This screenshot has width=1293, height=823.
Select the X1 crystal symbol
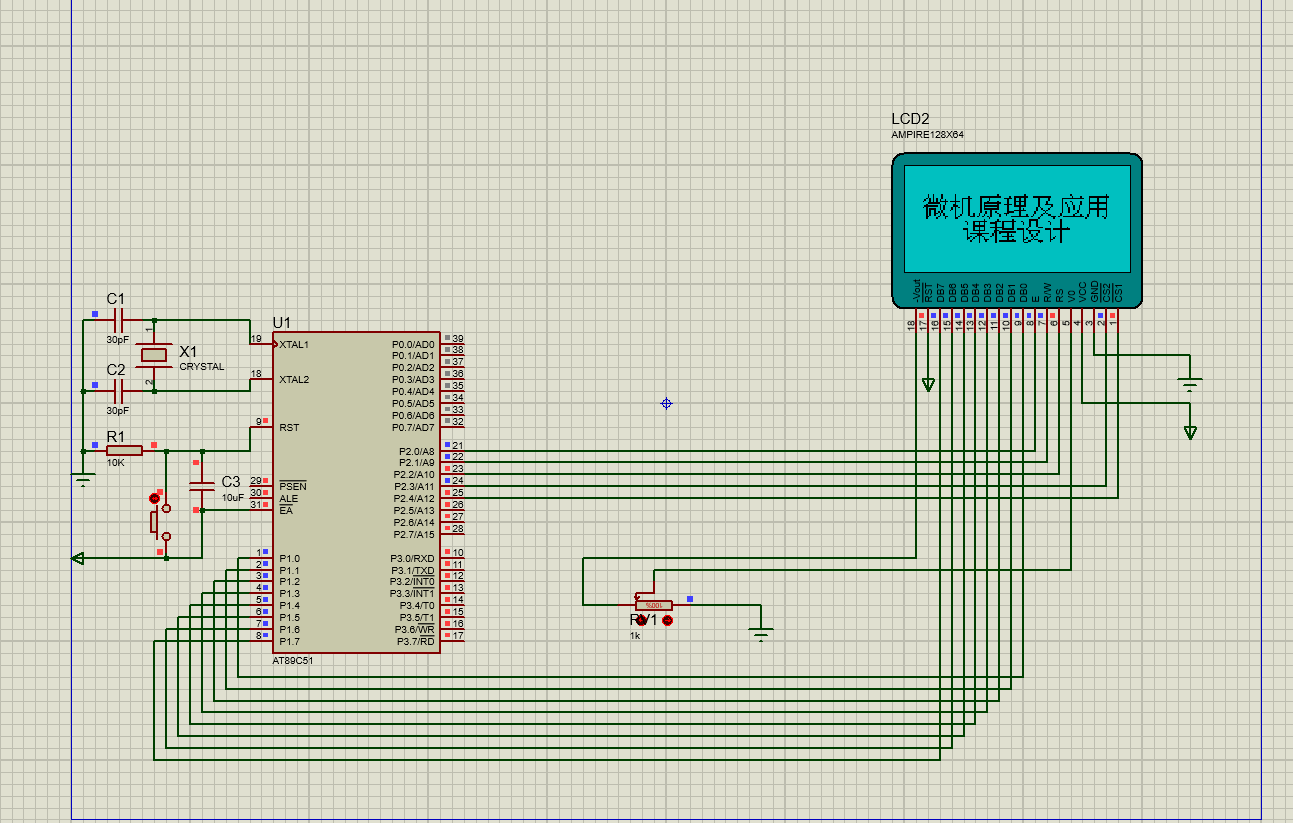click(x=154, y=355)
